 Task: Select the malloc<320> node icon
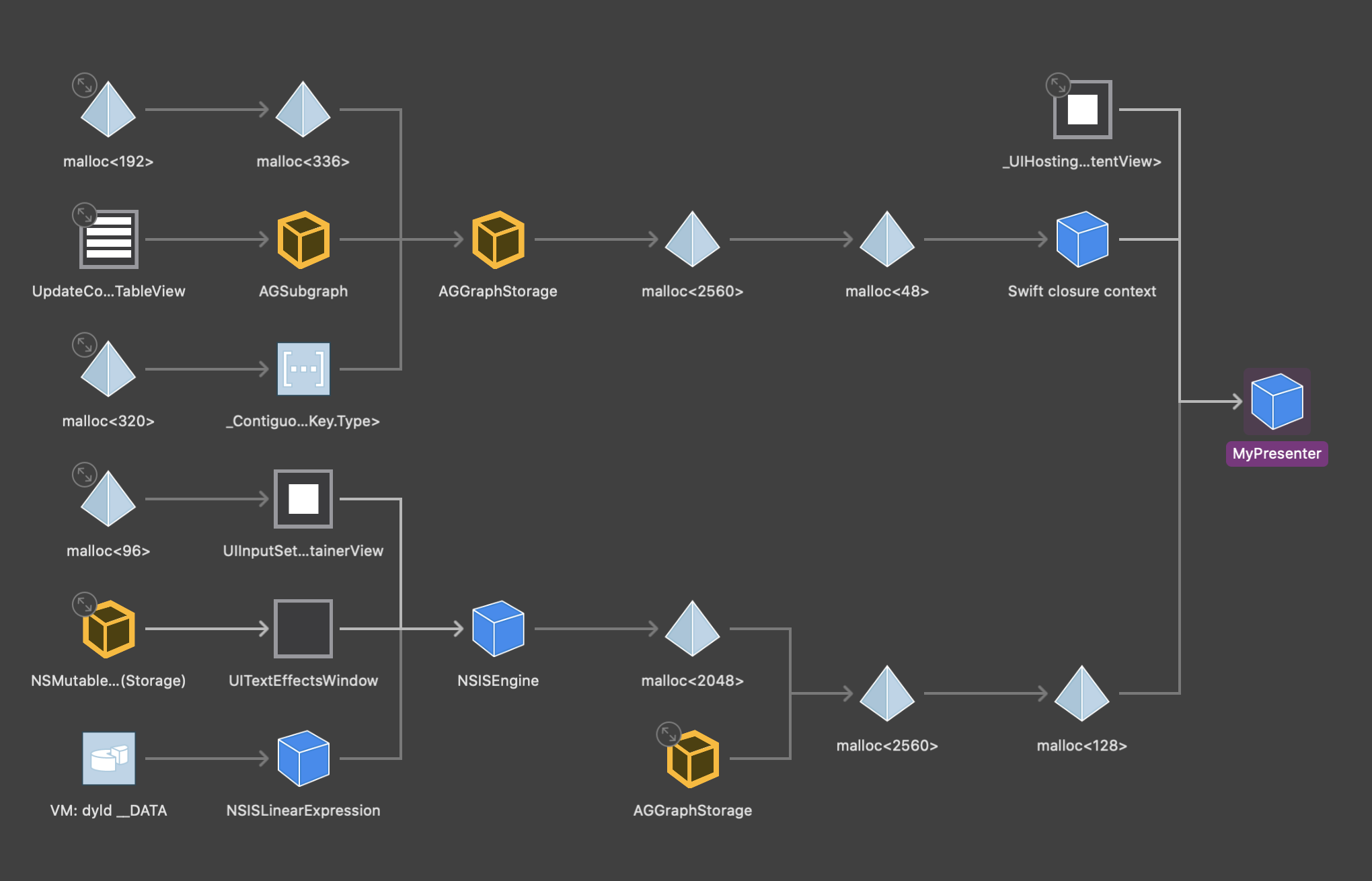(108, 369)
